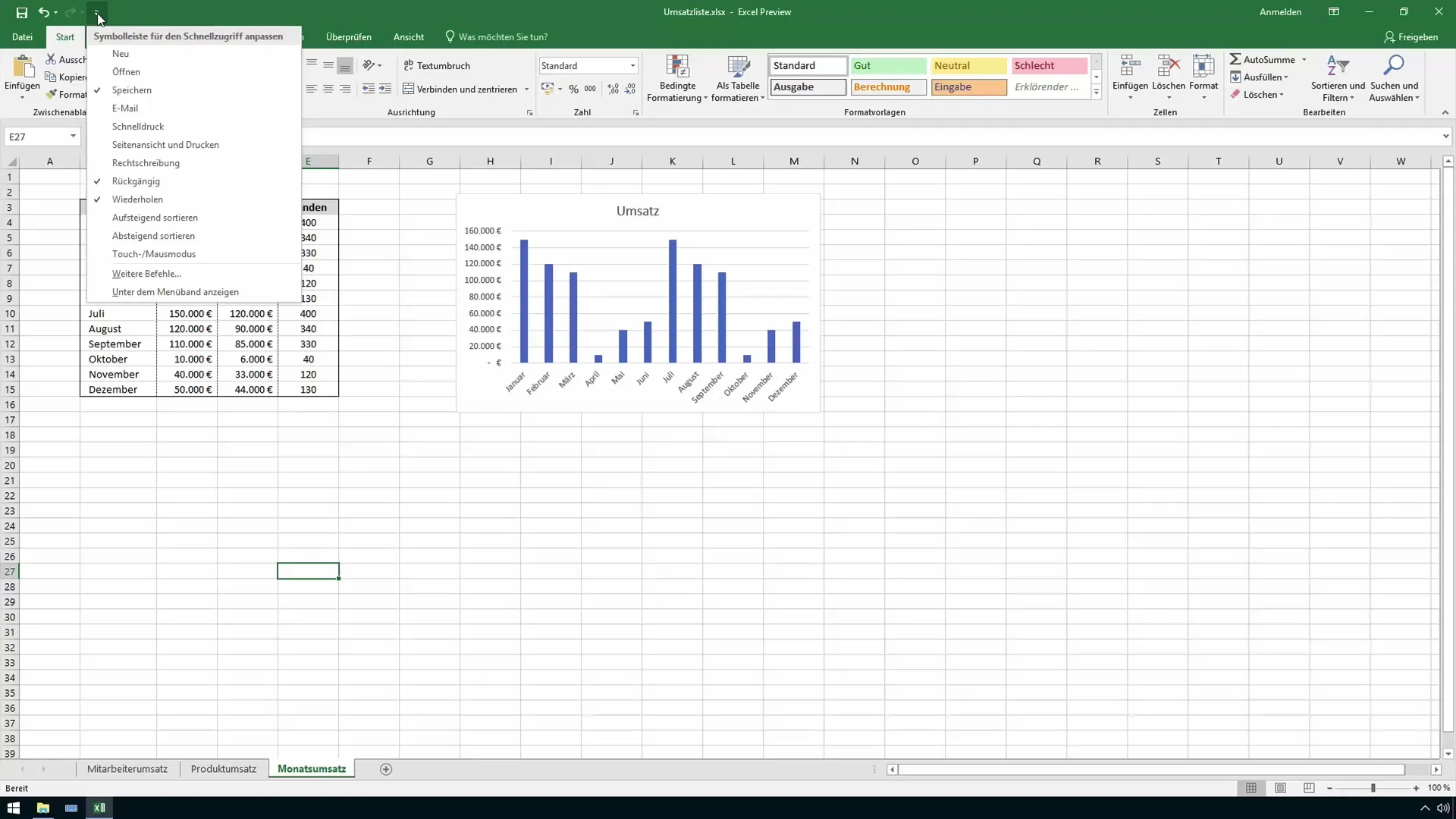Click the thousands separator 000 icon
This screenshot has width=1456, height=819.
(590, 89)
